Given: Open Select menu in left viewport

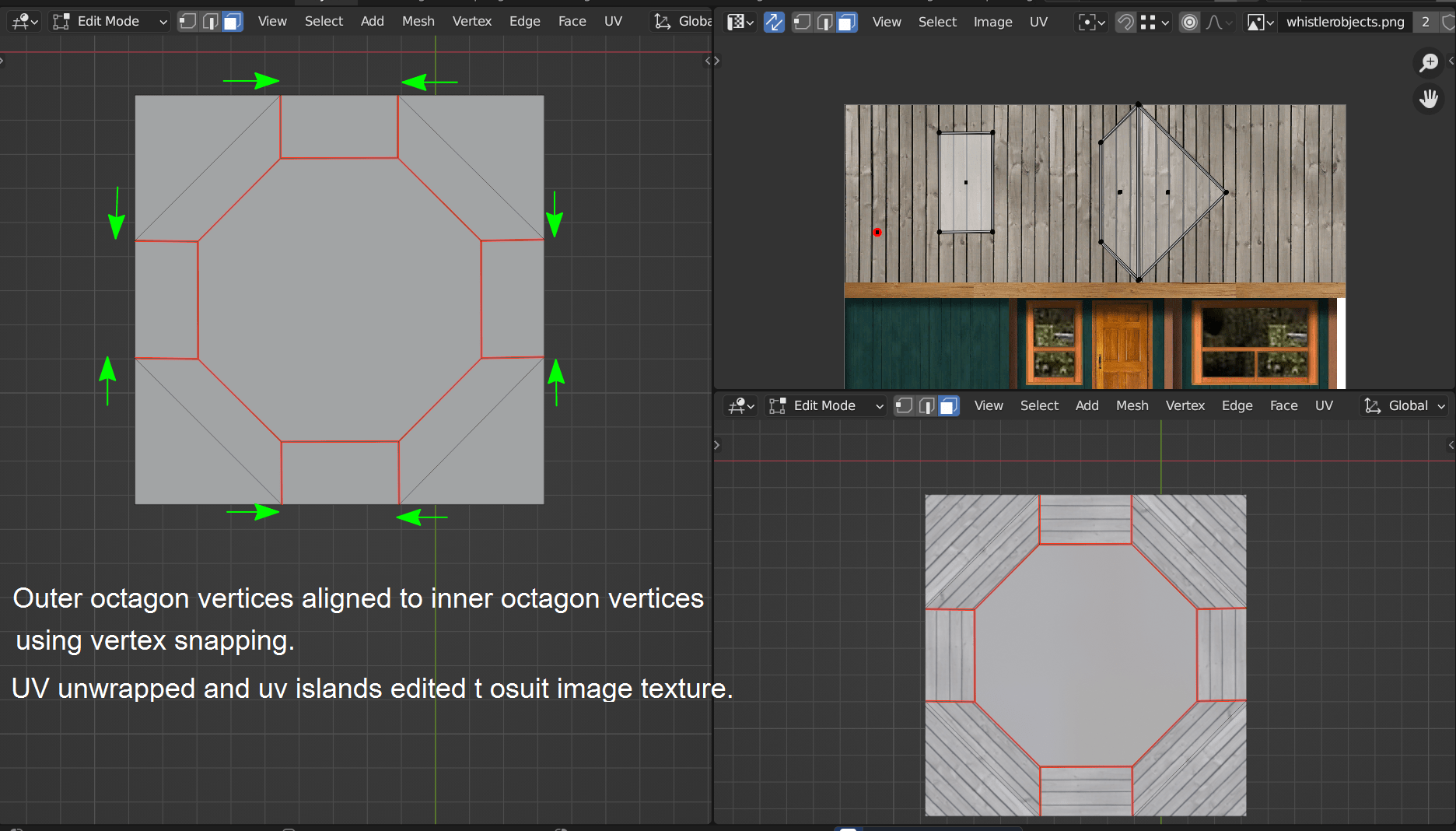Looking at the screenshot, I should [324, 22].
